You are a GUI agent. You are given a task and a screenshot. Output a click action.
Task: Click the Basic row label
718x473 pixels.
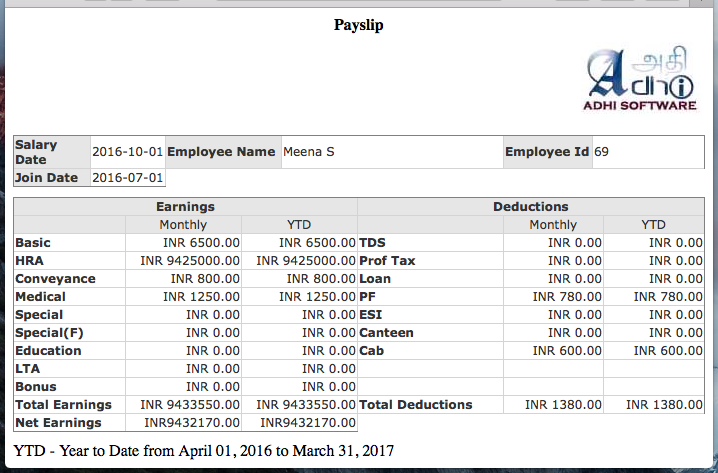(x=33, y=243)
